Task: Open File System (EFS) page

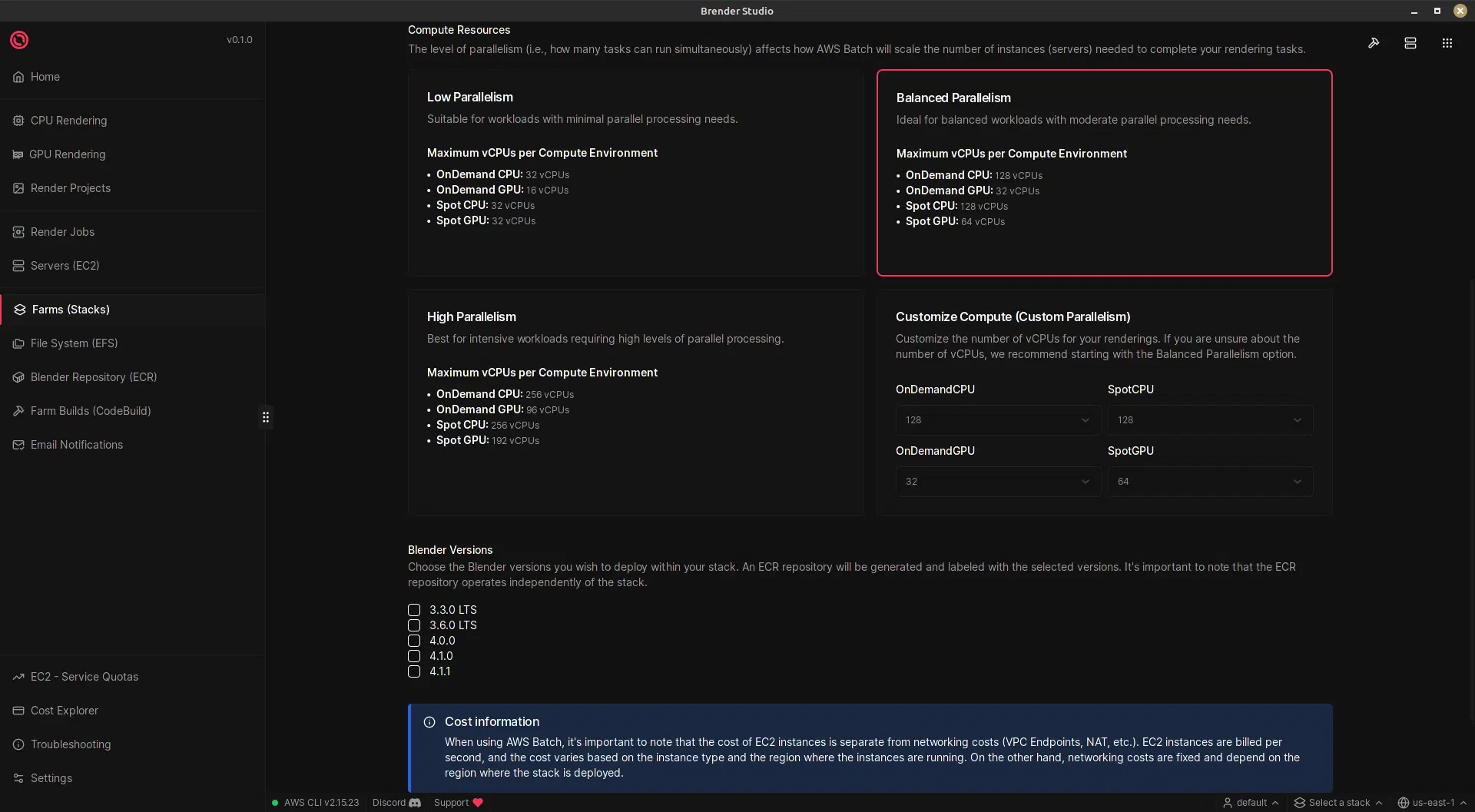Action: pyautogui.click(x=74, y=343)
